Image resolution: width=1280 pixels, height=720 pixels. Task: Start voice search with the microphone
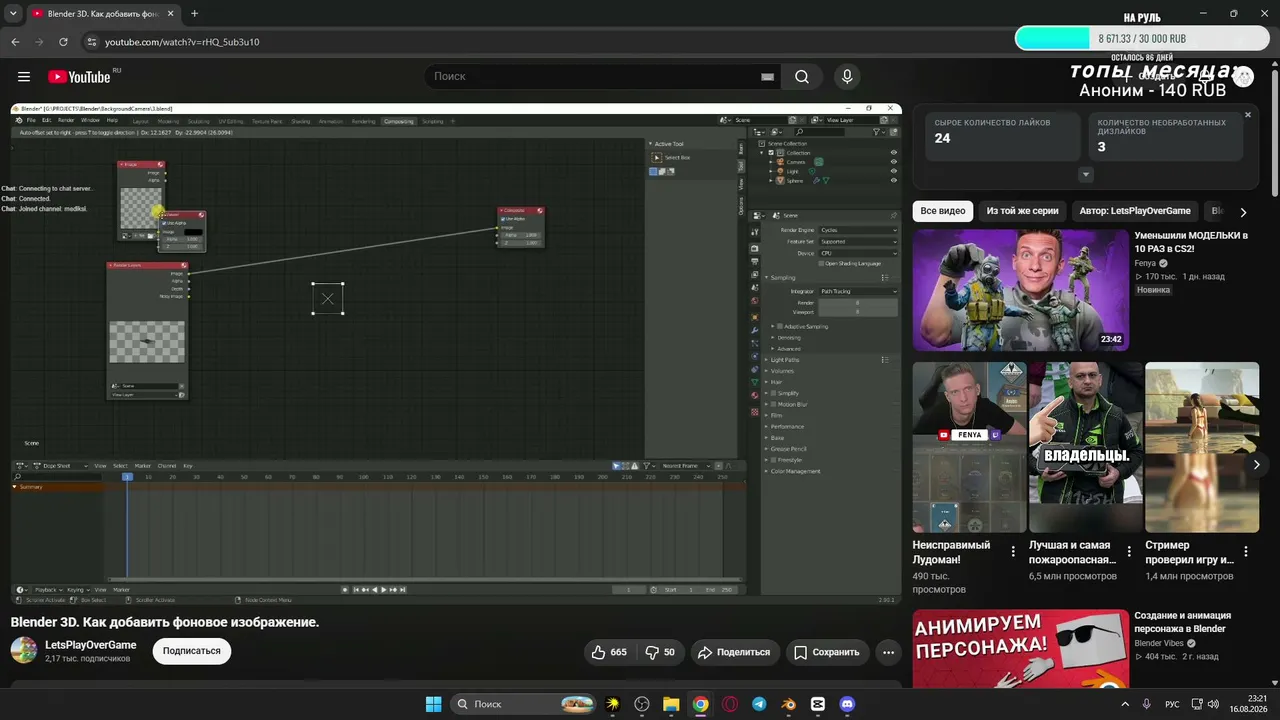pyautogui.click(x=847, y=77)
